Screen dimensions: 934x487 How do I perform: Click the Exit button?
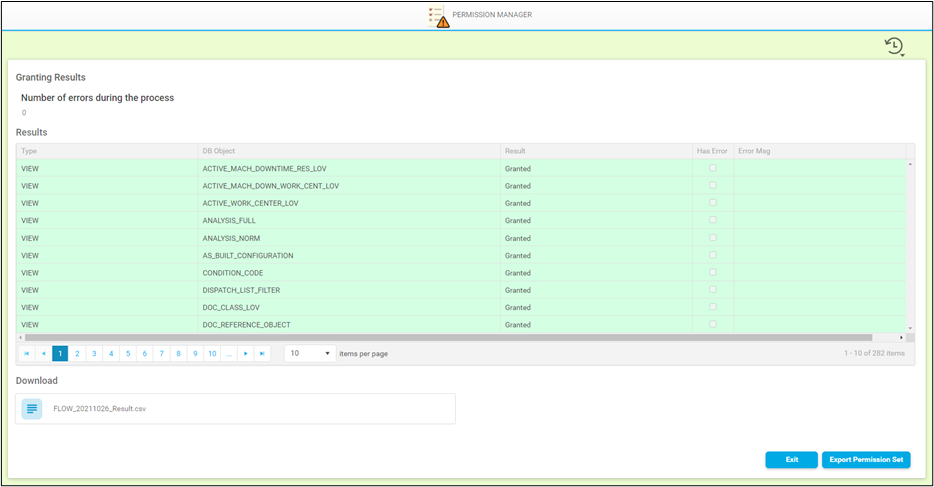pyautogui.click(x=791, y=460)
